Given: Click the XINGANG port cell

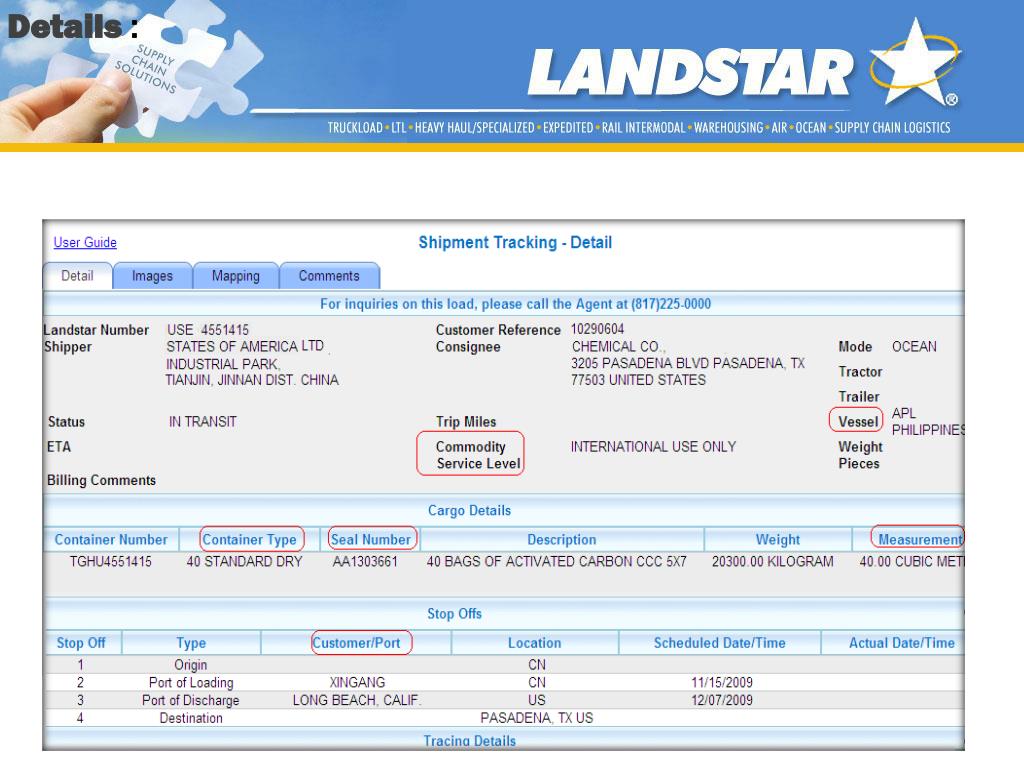Looking at the screenshot, I should click(357, 682).
